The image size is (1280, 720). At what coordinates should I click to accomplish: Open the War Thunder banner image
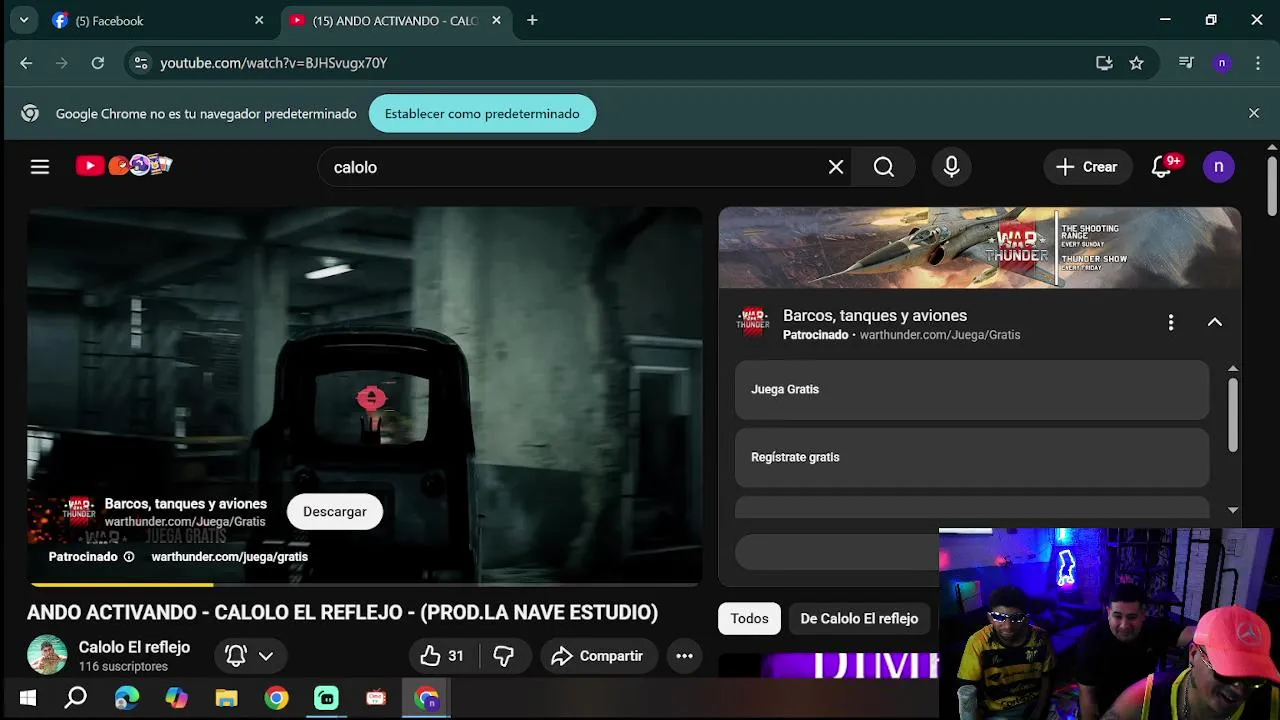pos(980,248)
